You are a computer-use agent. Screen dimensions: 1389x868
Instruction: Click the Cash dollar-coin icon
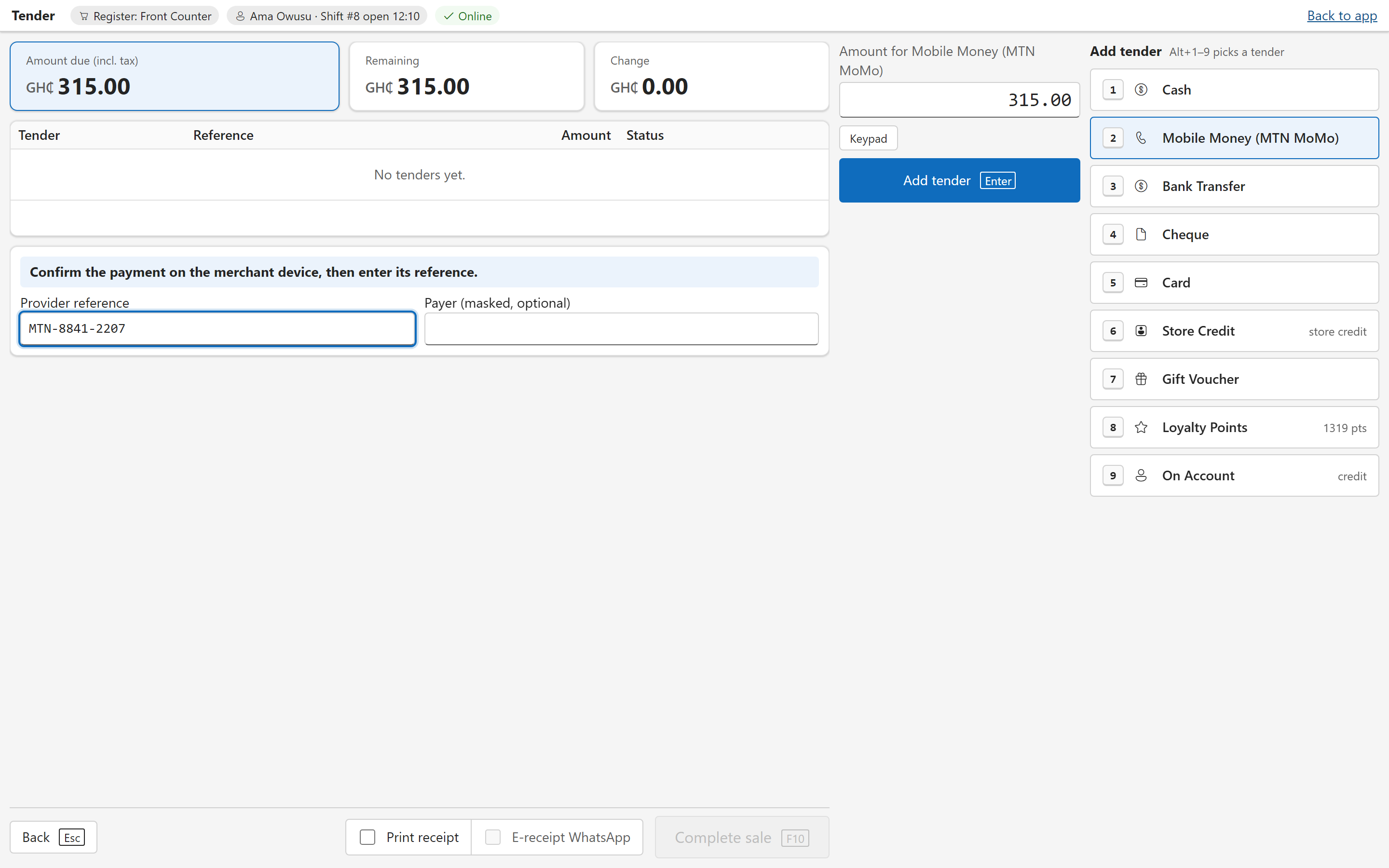tap(1141, 90)
